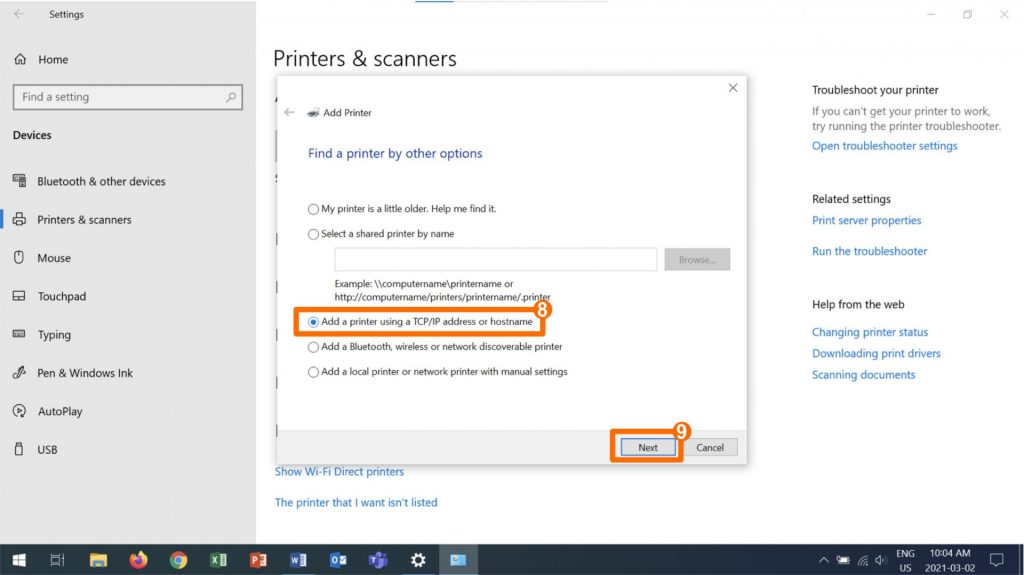Open troubleshooter settings link
1024x575 pixels.
pyautogui.click(x=884, y=146)
